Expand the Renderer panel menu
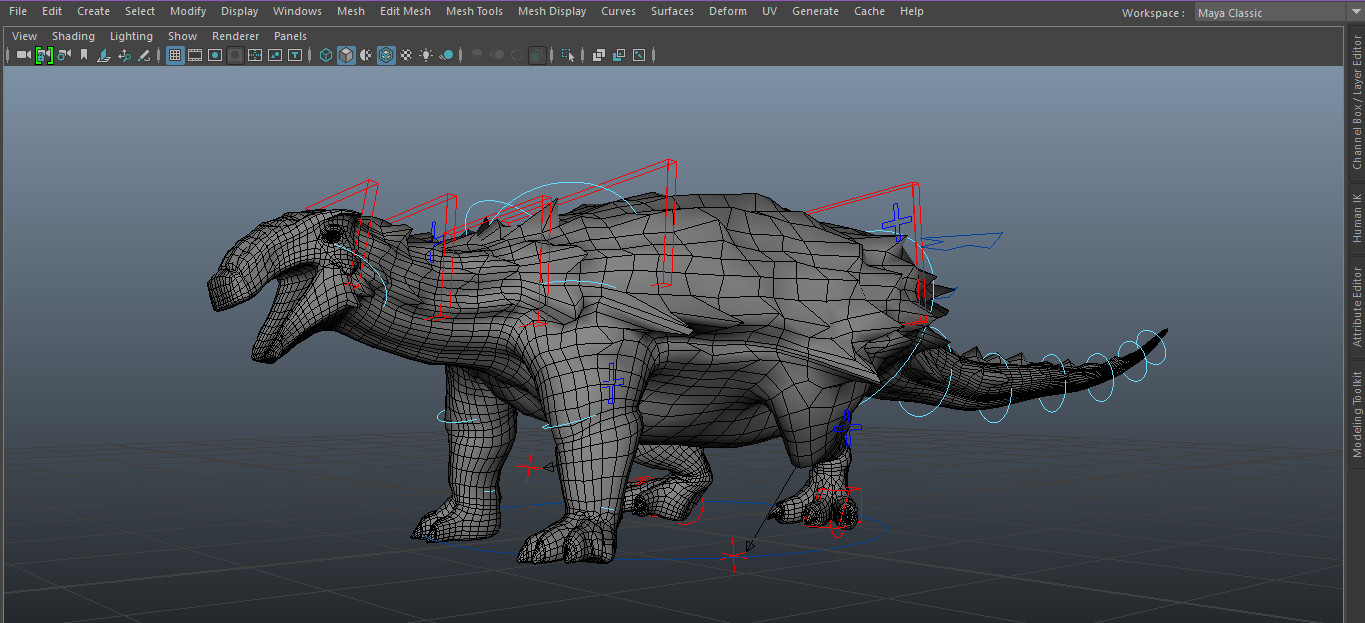 pyautogui.click(x=235, y=35)
